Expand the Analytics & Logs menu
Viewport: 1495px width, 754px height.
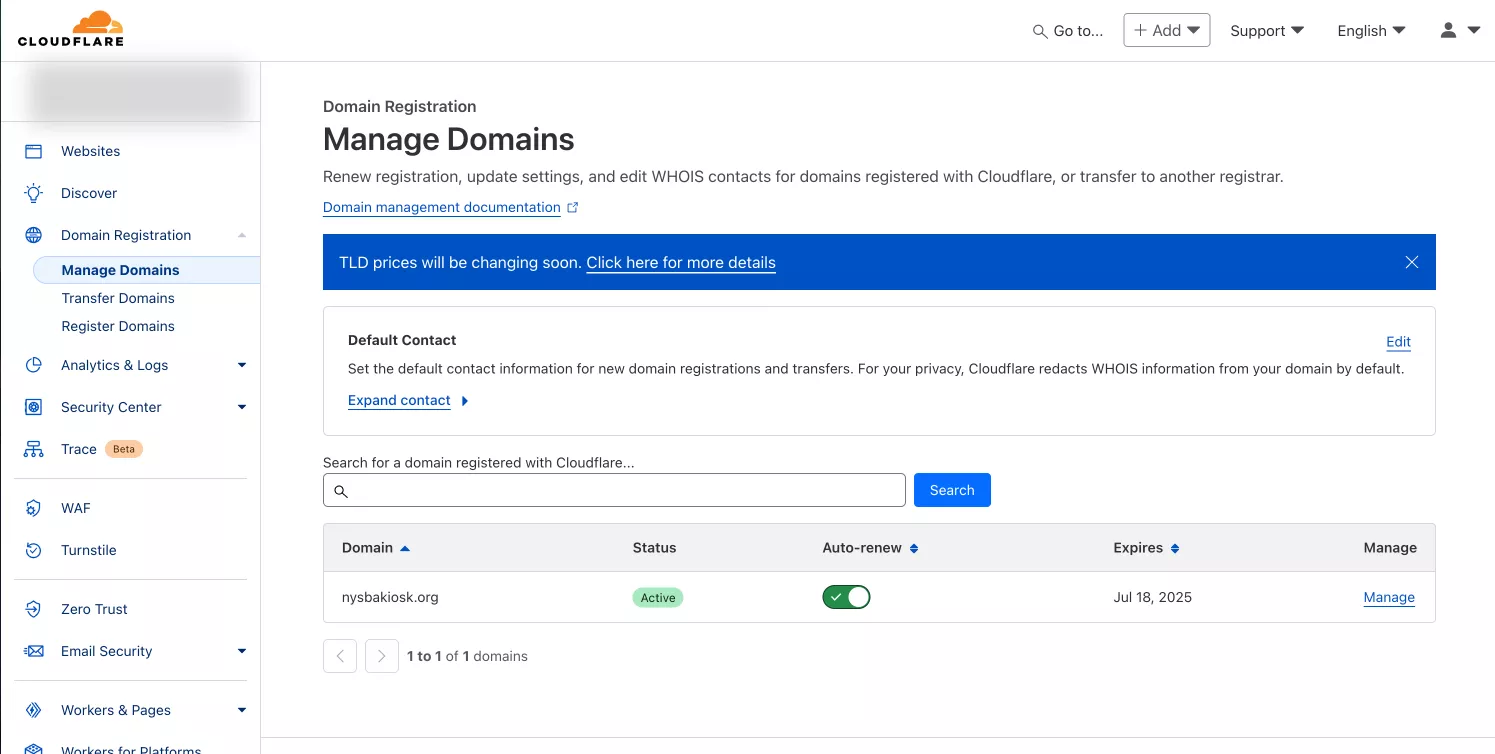241,365
